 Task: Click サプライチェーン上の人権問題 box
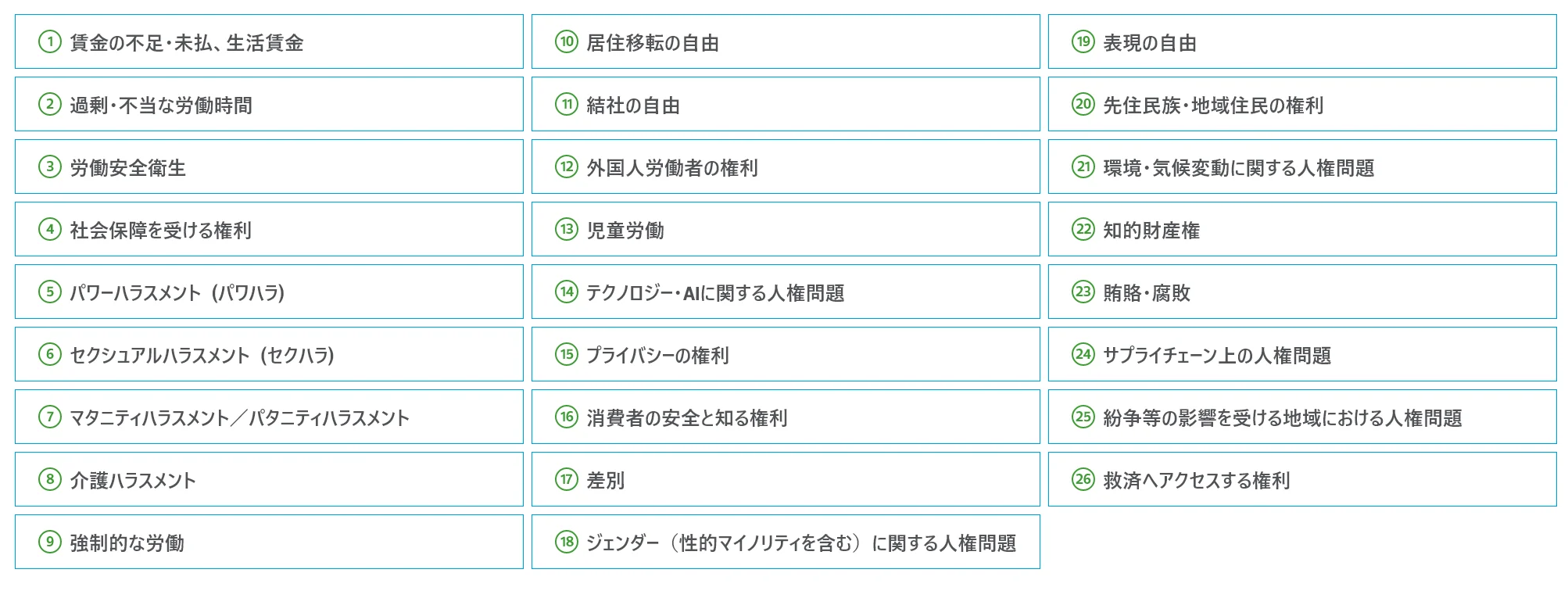(1302, 354)
